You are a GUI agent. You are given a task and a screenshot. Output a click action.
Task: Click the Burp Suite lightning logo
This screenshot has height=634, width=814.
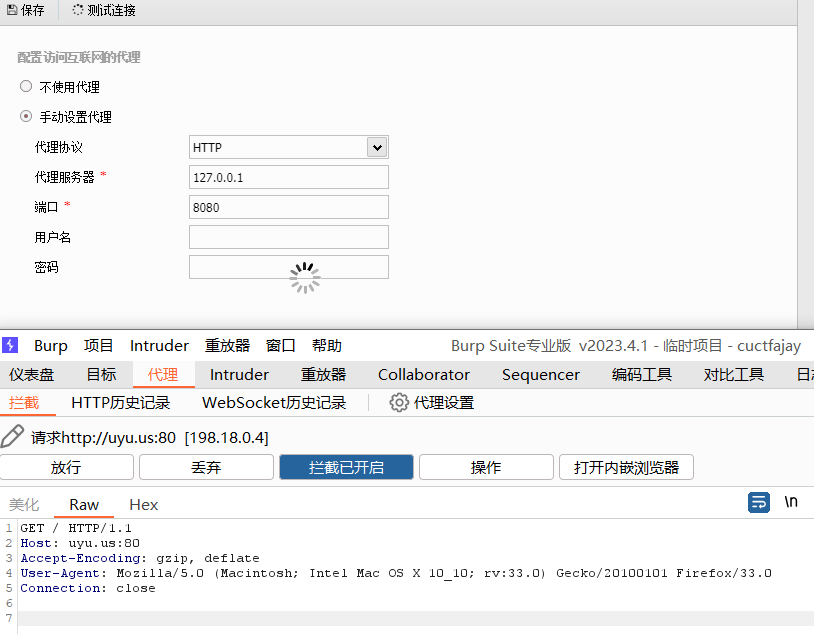coord(10,346)
